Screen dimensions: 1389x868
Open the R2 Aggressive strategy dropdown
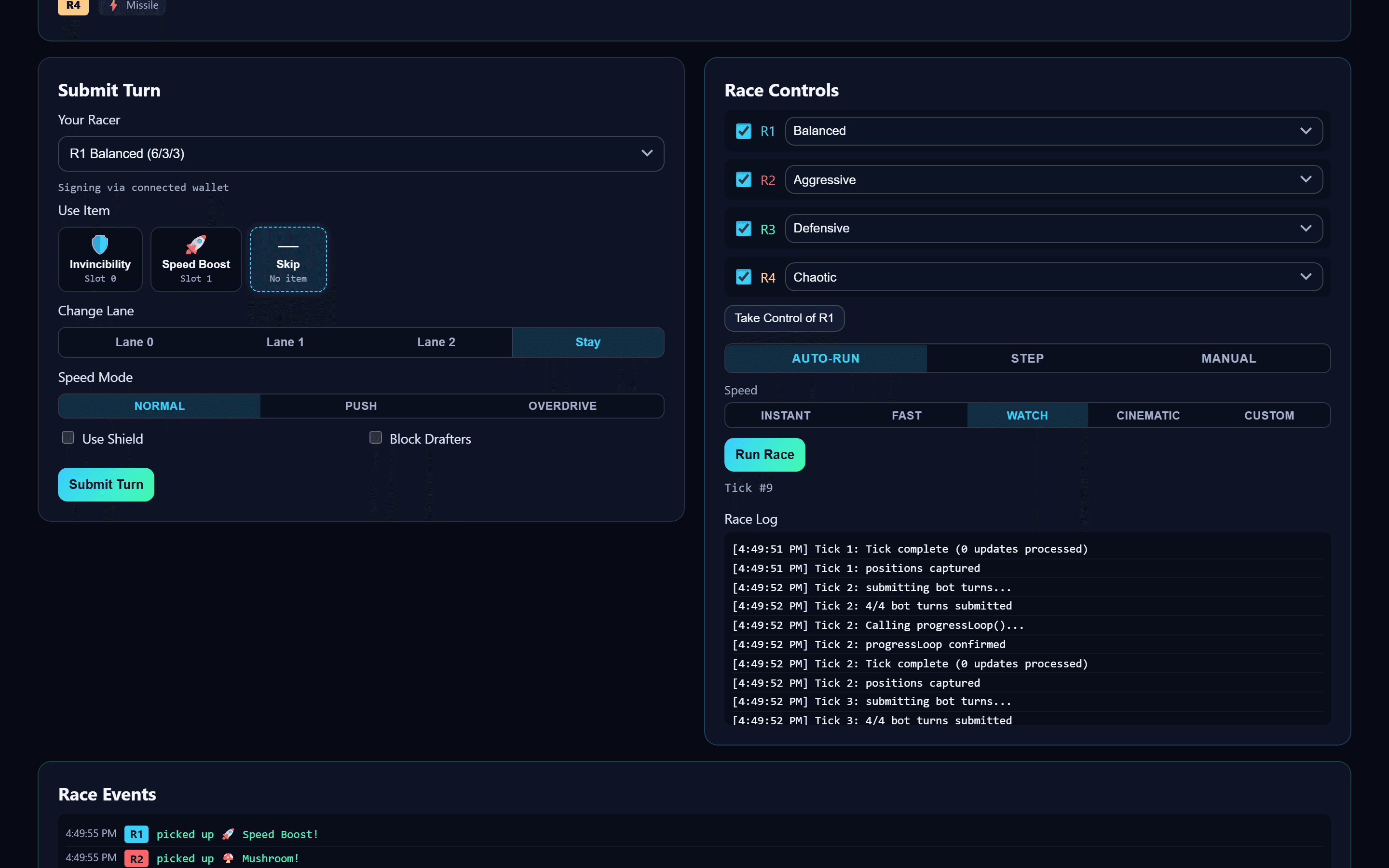pyautogui.click(x=1054, y=180)
